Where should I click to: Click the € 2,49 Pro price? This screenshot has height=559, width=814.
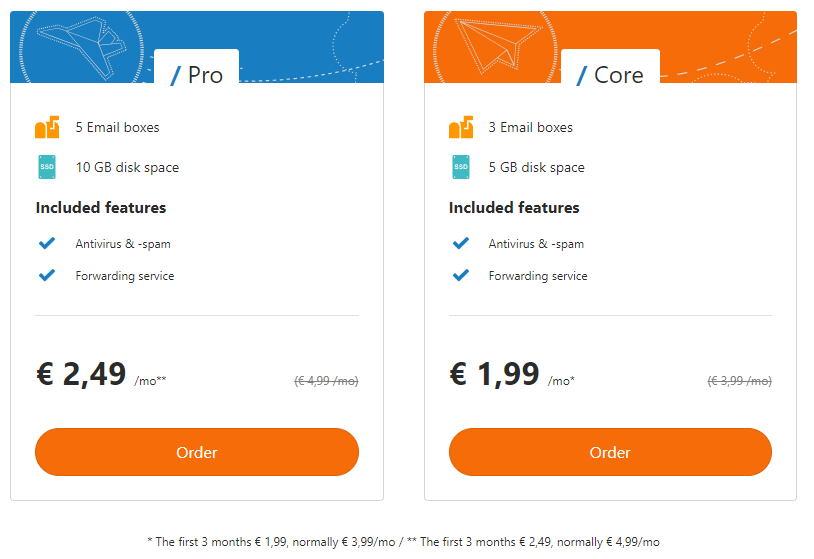pos(81,374)
